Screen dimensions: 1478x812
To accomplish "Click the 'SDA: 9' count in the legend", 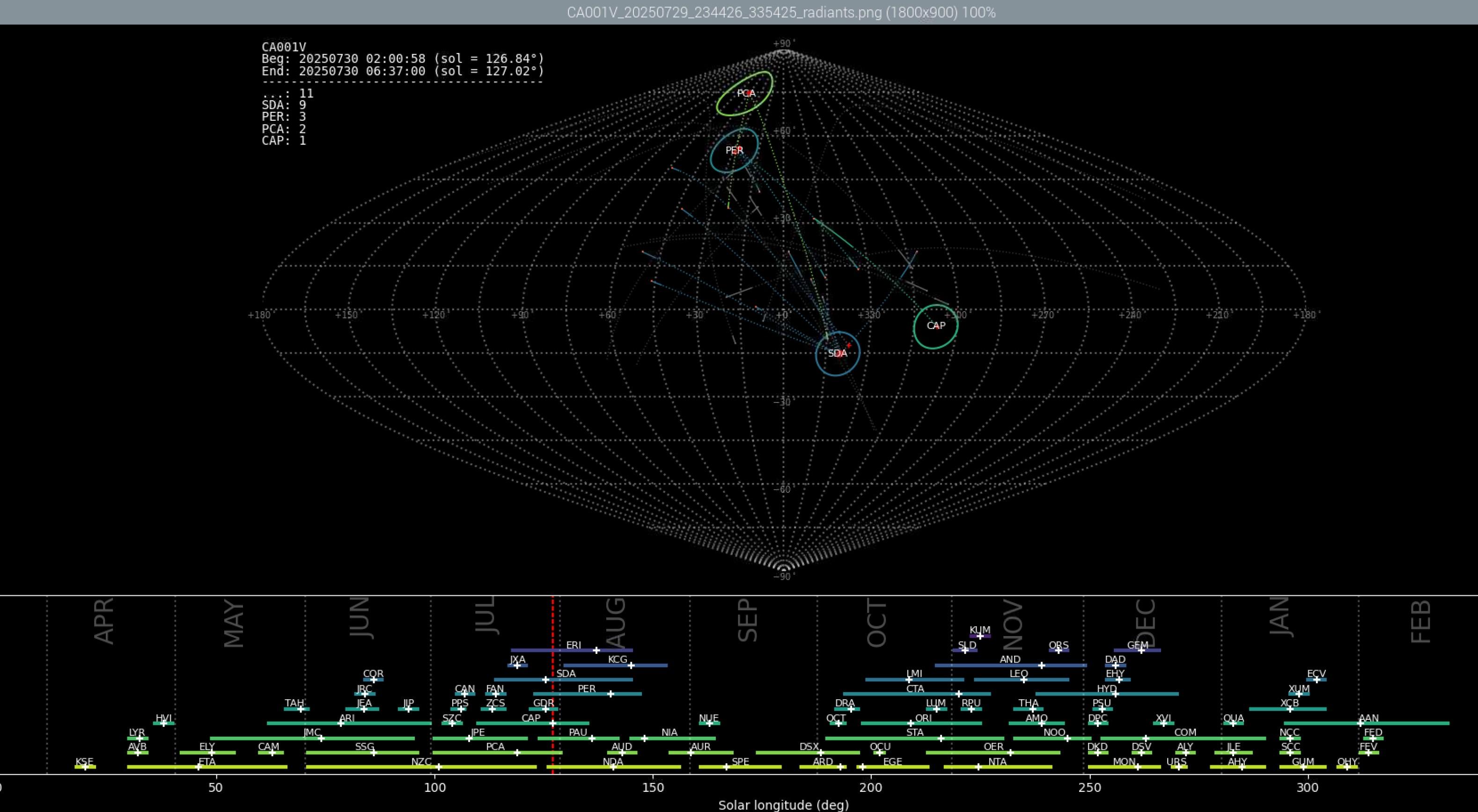I will tap(283, 105).
